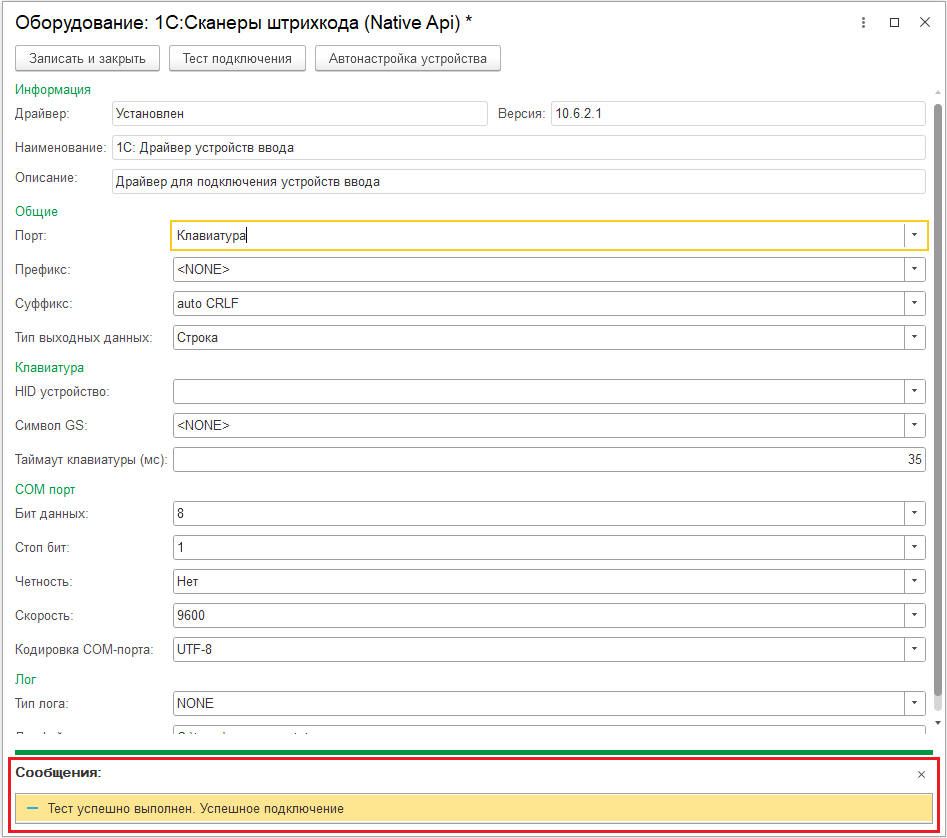Click the Версия field showing 10.6.2.1

pyautogui.click(x=738, y=114)
